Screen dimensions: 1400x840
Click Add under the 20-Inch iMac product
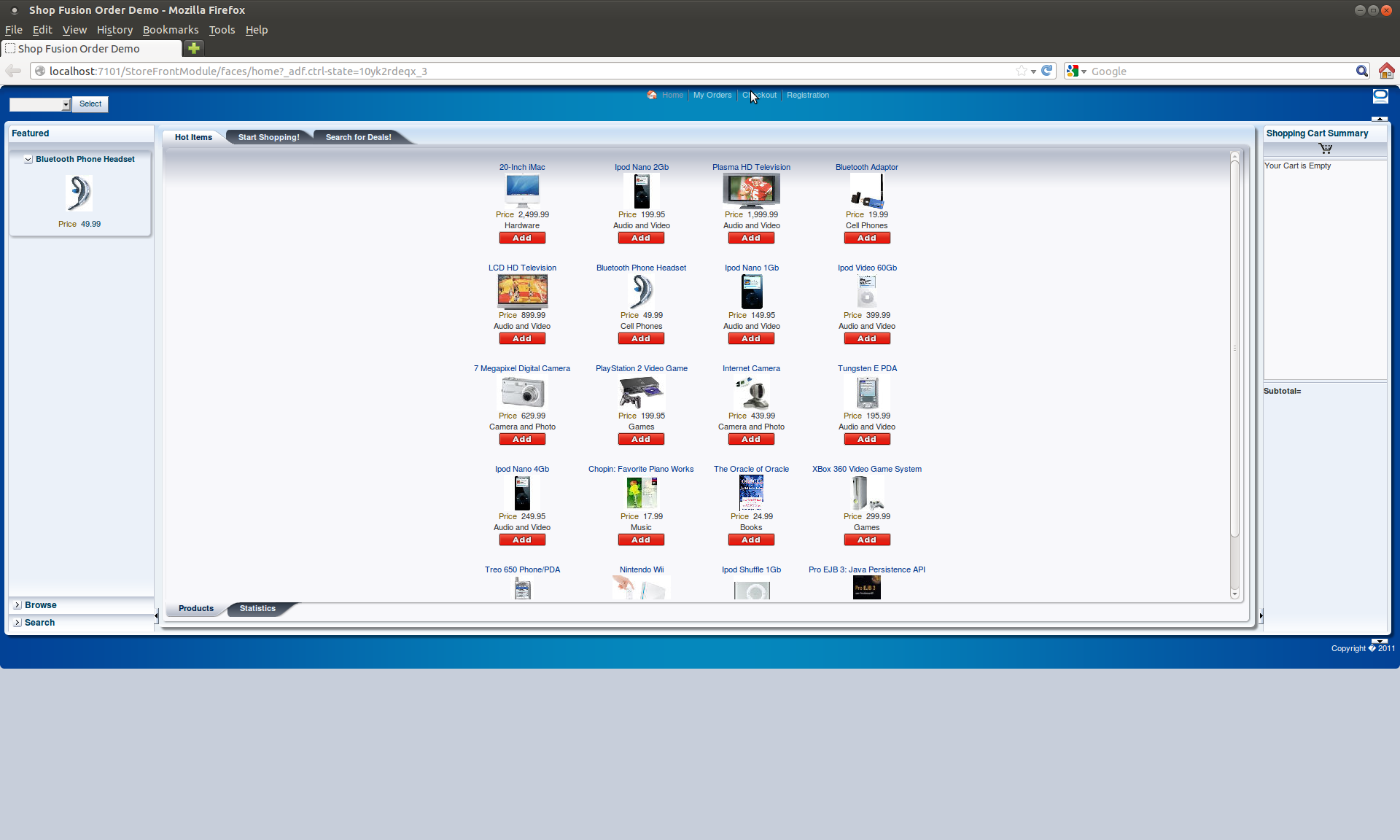pos(521,237)
